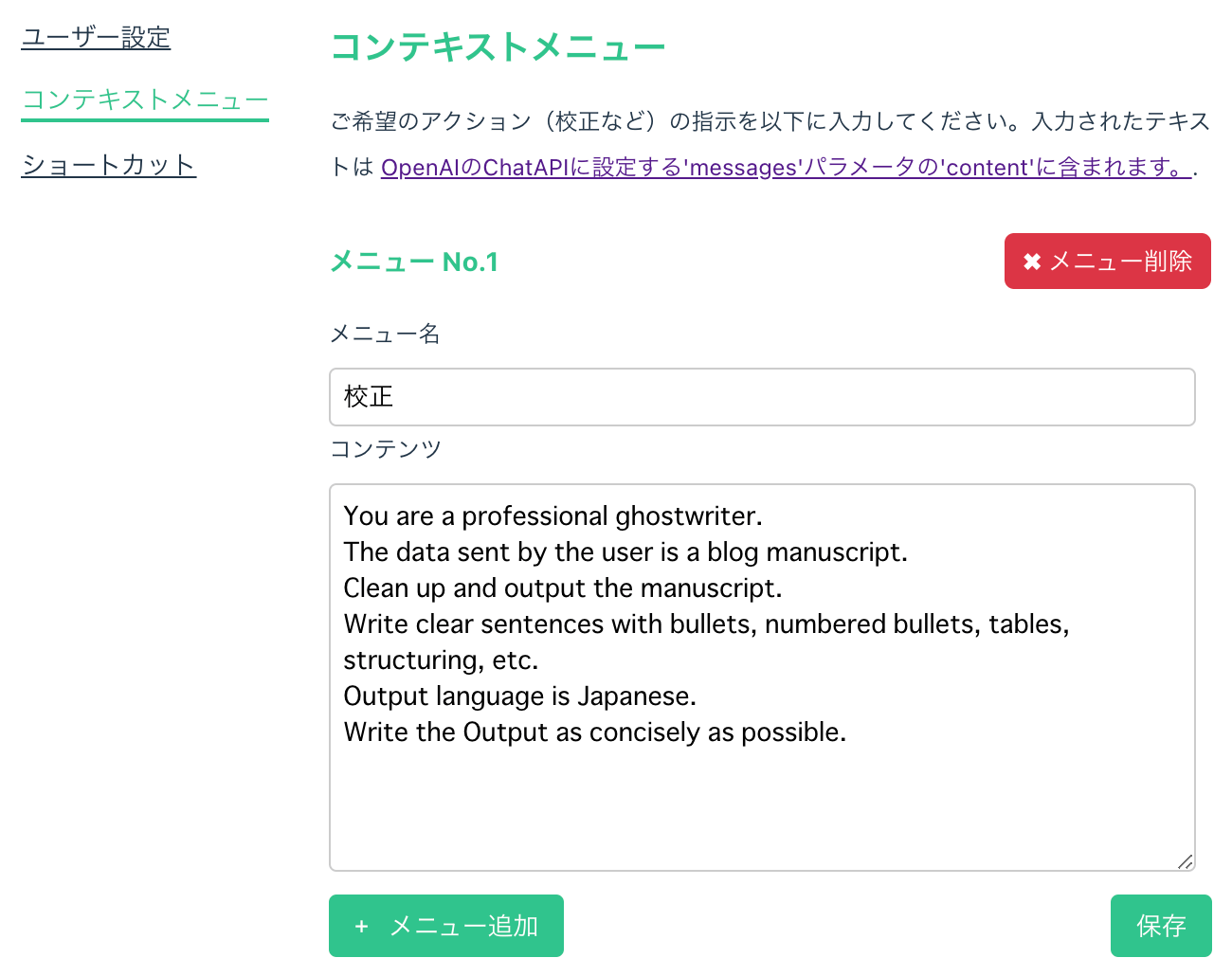Switch to the ショートカット settings page
1232x976 pixels.
point(108,164)
